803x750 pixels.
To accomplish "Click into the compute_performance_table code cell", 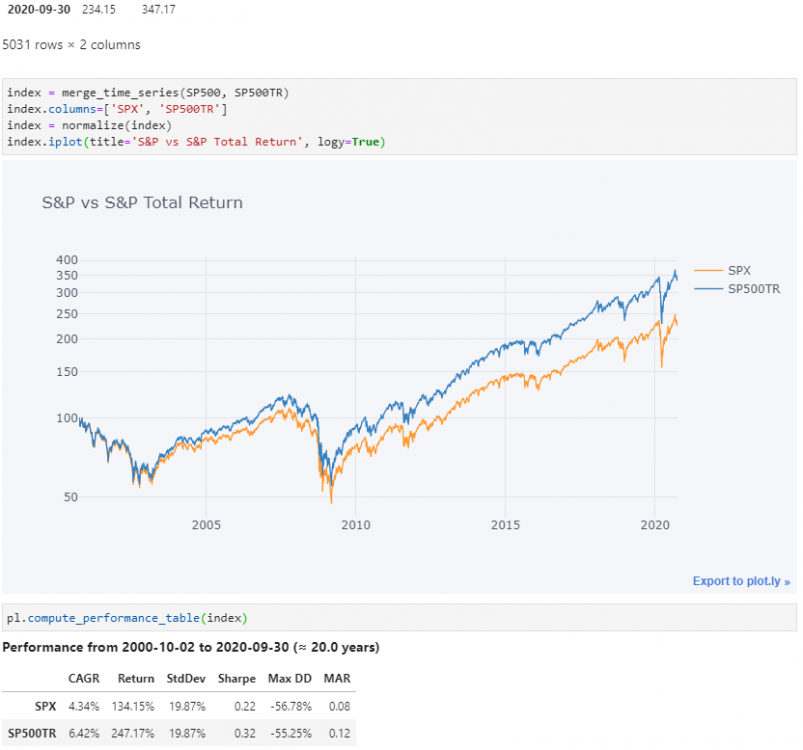I will pyautogui.click(x=399, y=618).
